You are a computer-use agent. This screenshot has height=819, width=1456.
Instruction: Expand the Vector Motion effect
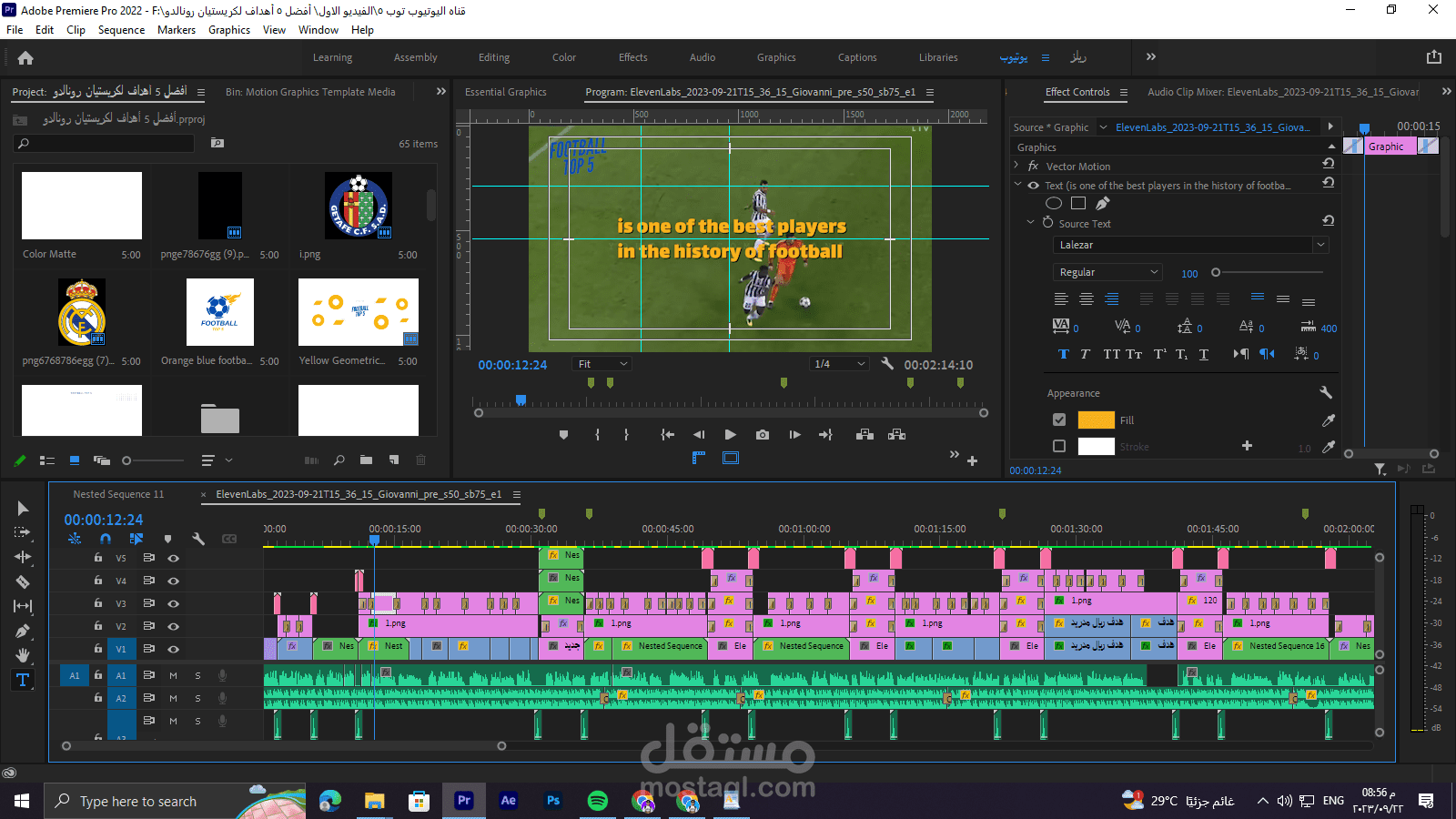tap(1016, 166)
